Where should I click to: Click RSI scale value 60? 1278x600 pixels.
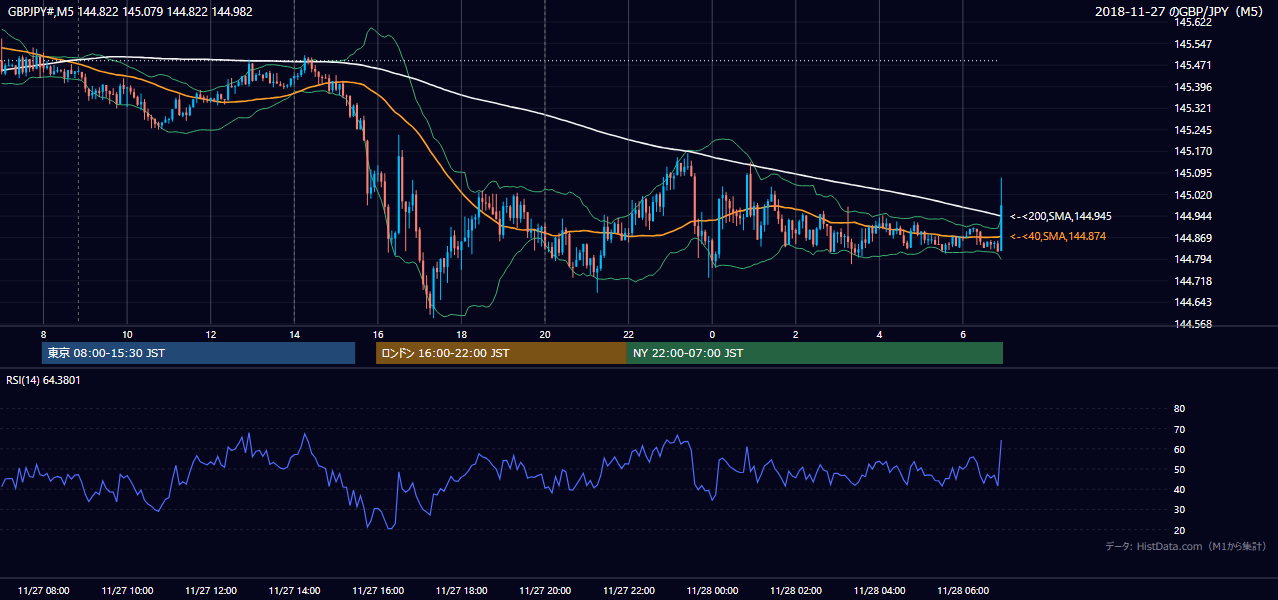pyautogui.click(x=1179, y=449)
